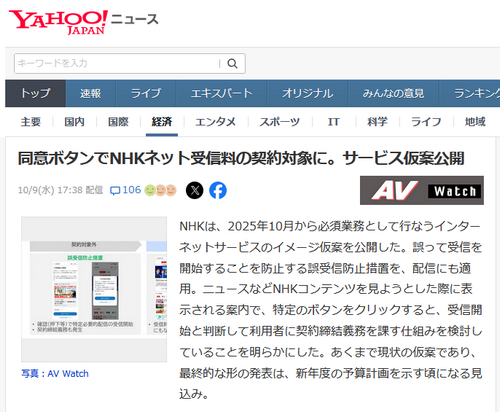
Task: Select the ライブ navigation tab
Action: [x=146, y=93]
